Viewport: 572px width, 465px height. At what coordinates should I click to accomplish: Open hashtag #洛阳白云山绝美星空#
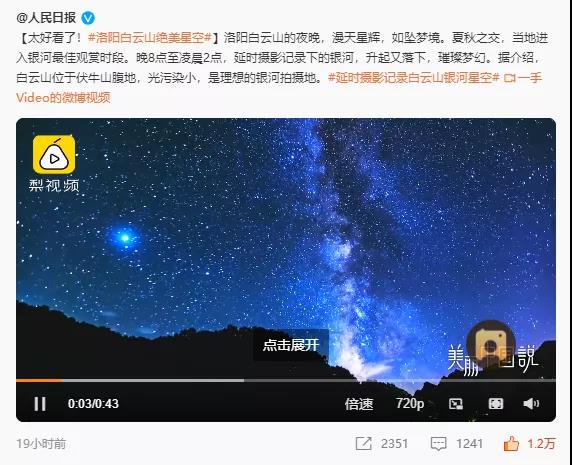(x=150, y=38)
